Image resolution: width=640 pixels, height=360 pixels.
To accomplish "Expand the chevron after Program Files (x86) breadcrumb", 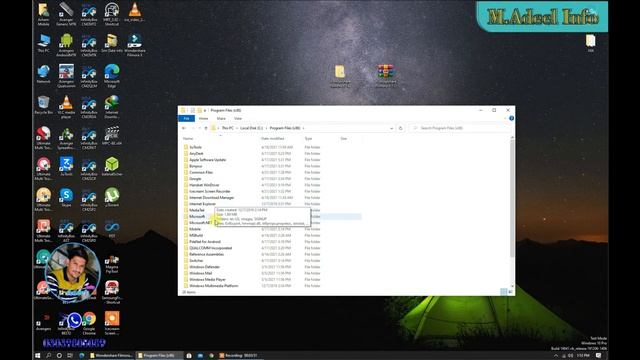I will click(x=303, y=128).
